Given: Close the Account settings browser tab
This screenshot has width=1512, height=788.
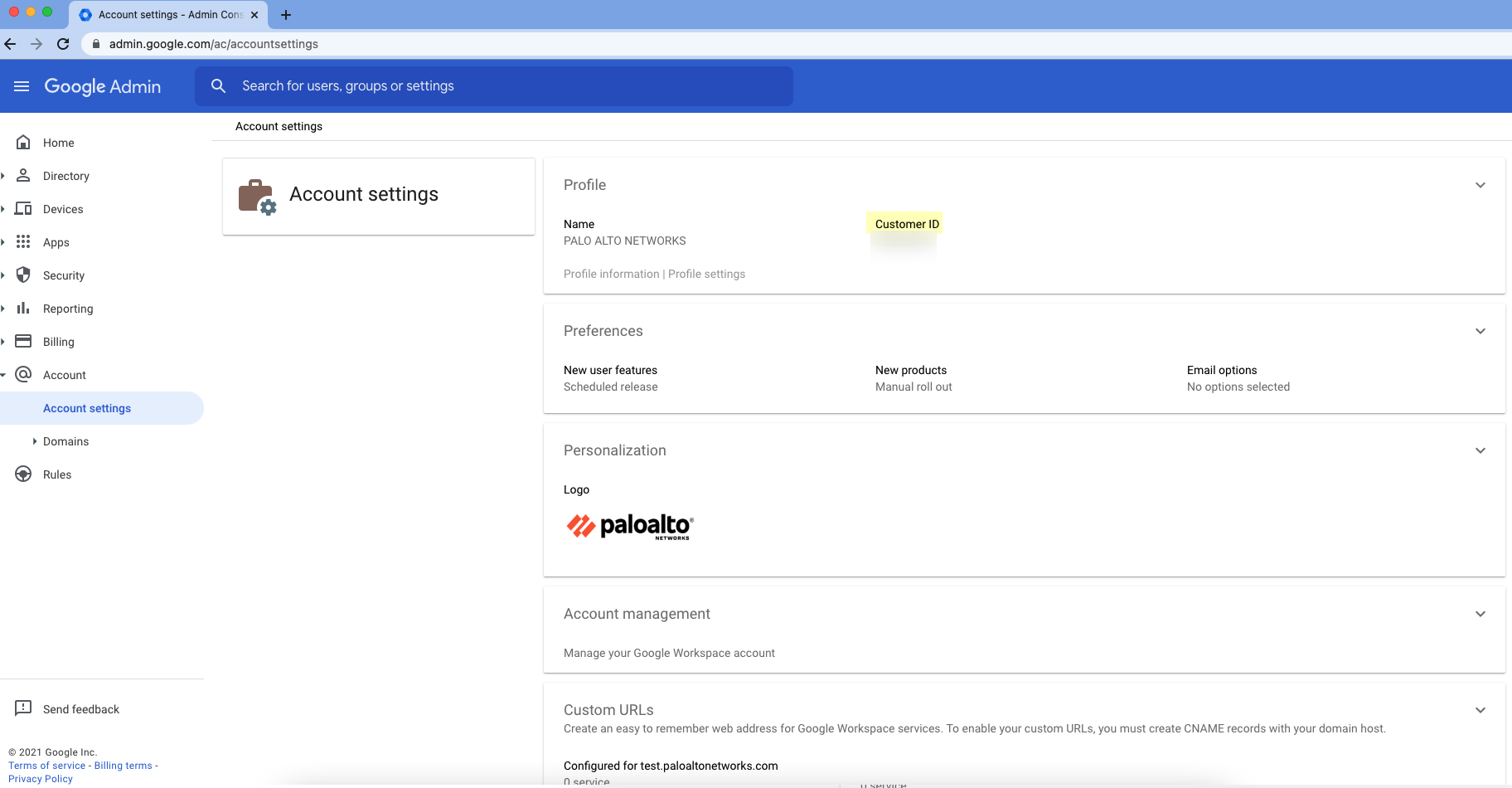Looking at the screenshot, I should pyautogui.click(x=254, y=15).
